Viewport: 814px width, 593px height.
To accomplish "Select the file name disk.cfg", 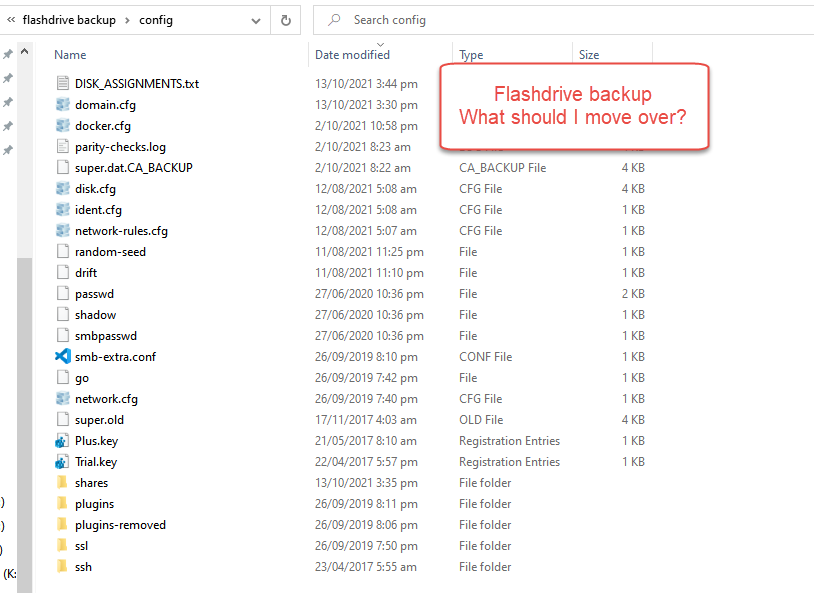I will pos(95,188).
